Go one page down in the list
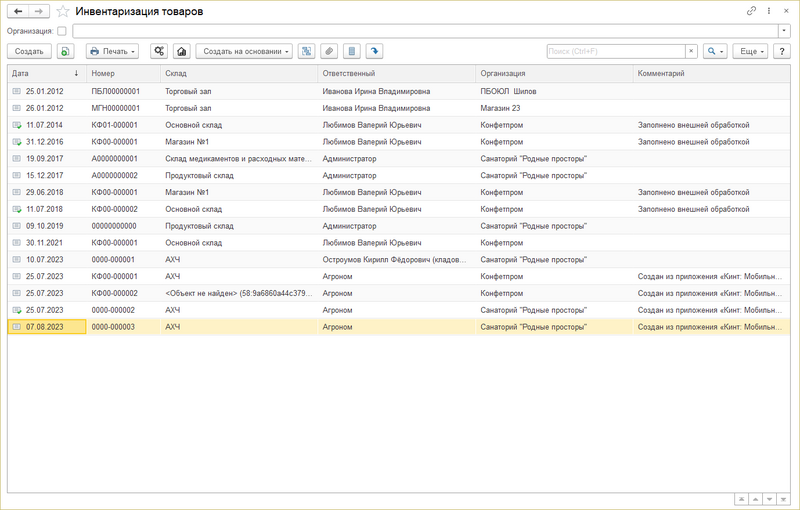Screen dimensions: 800x510 (x=769, y=499)
